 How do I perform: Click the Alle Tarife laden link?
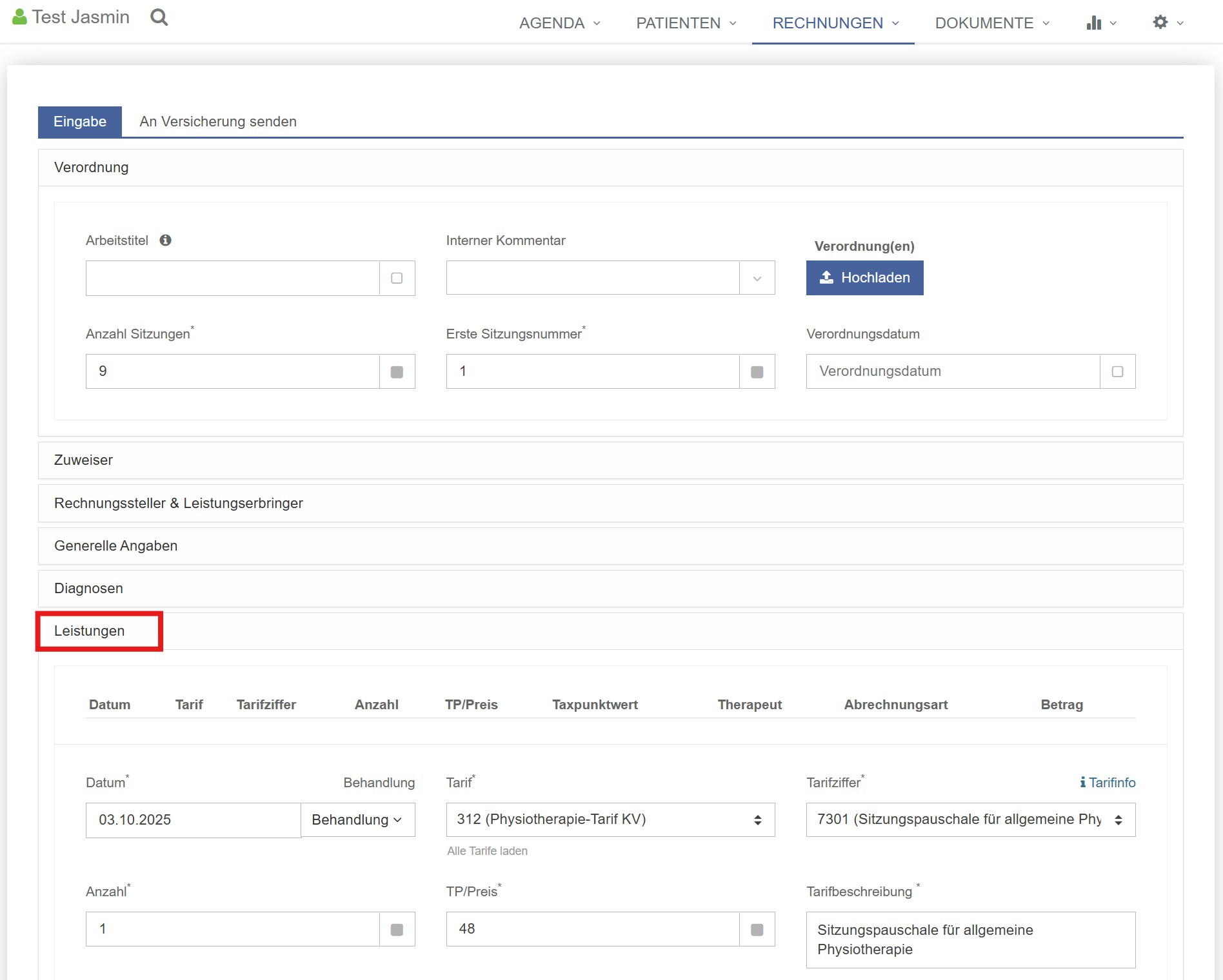pos(487,851)
